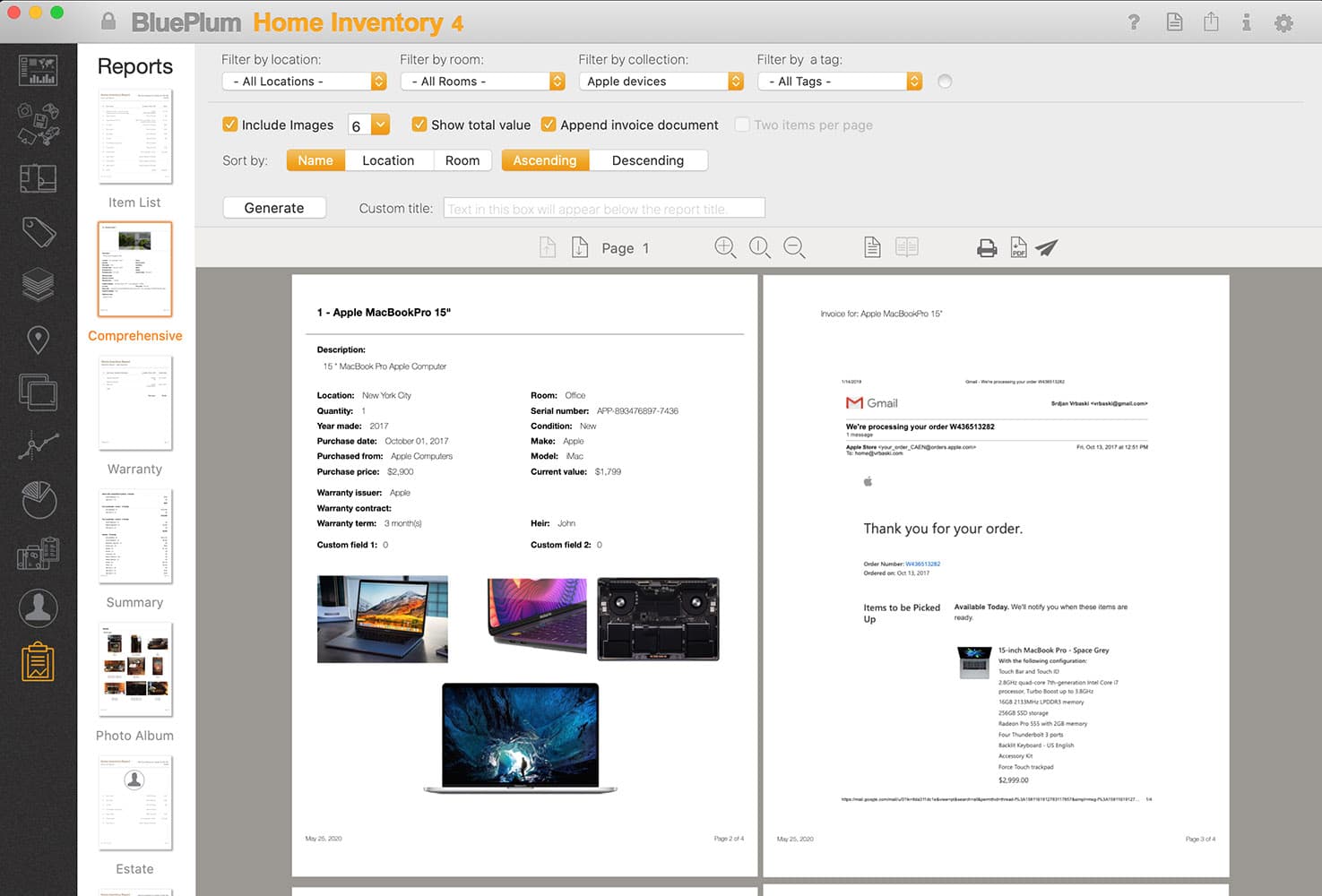
Task: Go to previous page arrow icon
Action: 548,247
